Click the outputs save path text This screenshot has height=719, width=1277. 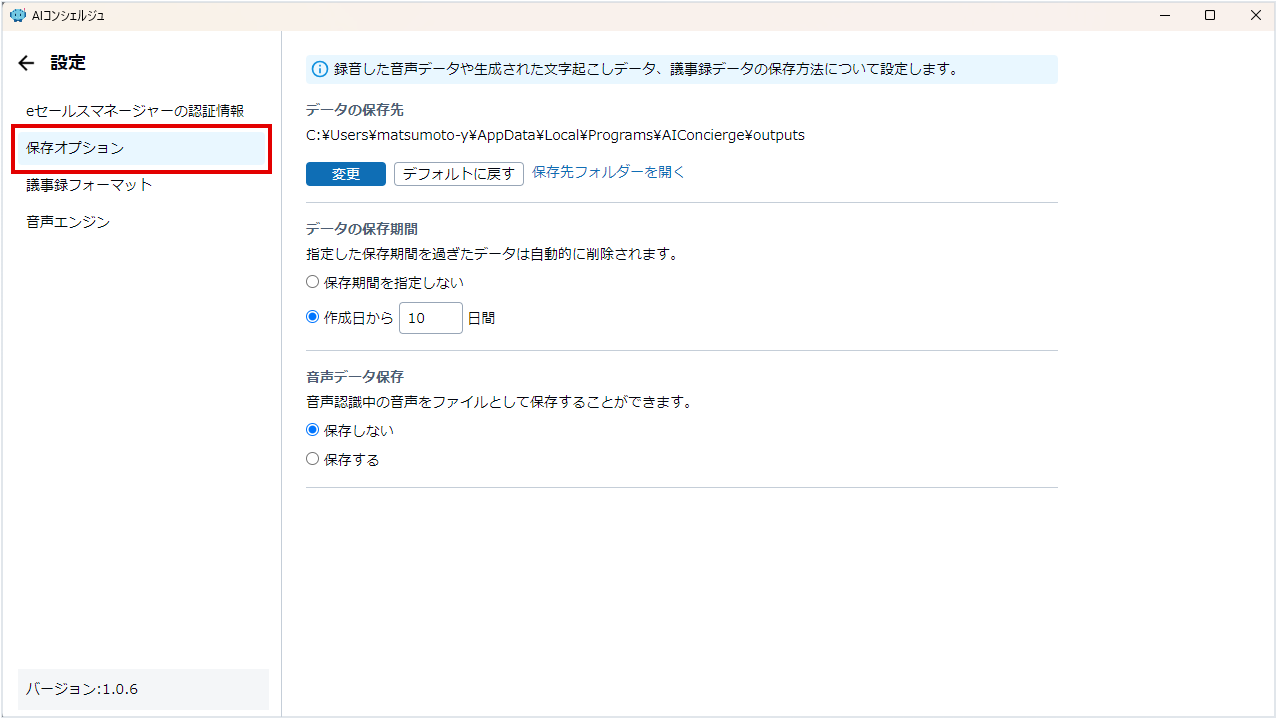tap(555, 135)
